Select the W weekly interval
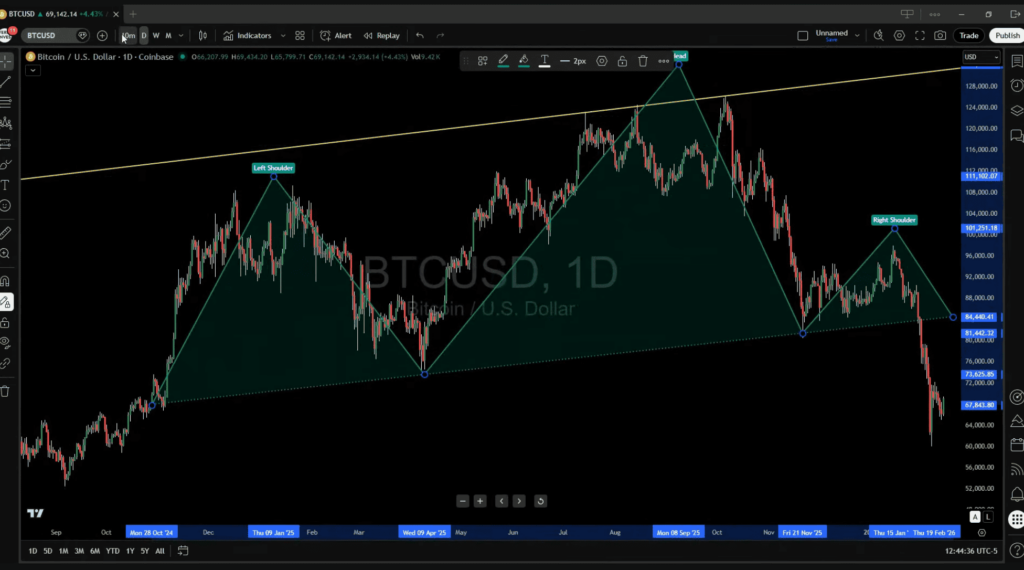 (x=155, y=36)
